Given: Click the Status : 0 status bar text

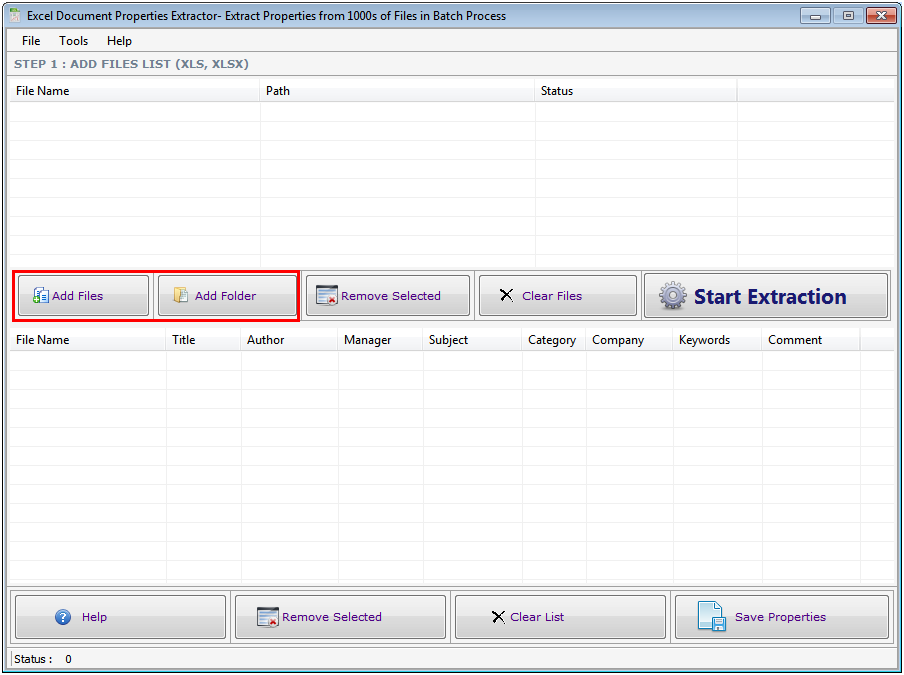Looking at the screenshot, I should click(43, 659).
